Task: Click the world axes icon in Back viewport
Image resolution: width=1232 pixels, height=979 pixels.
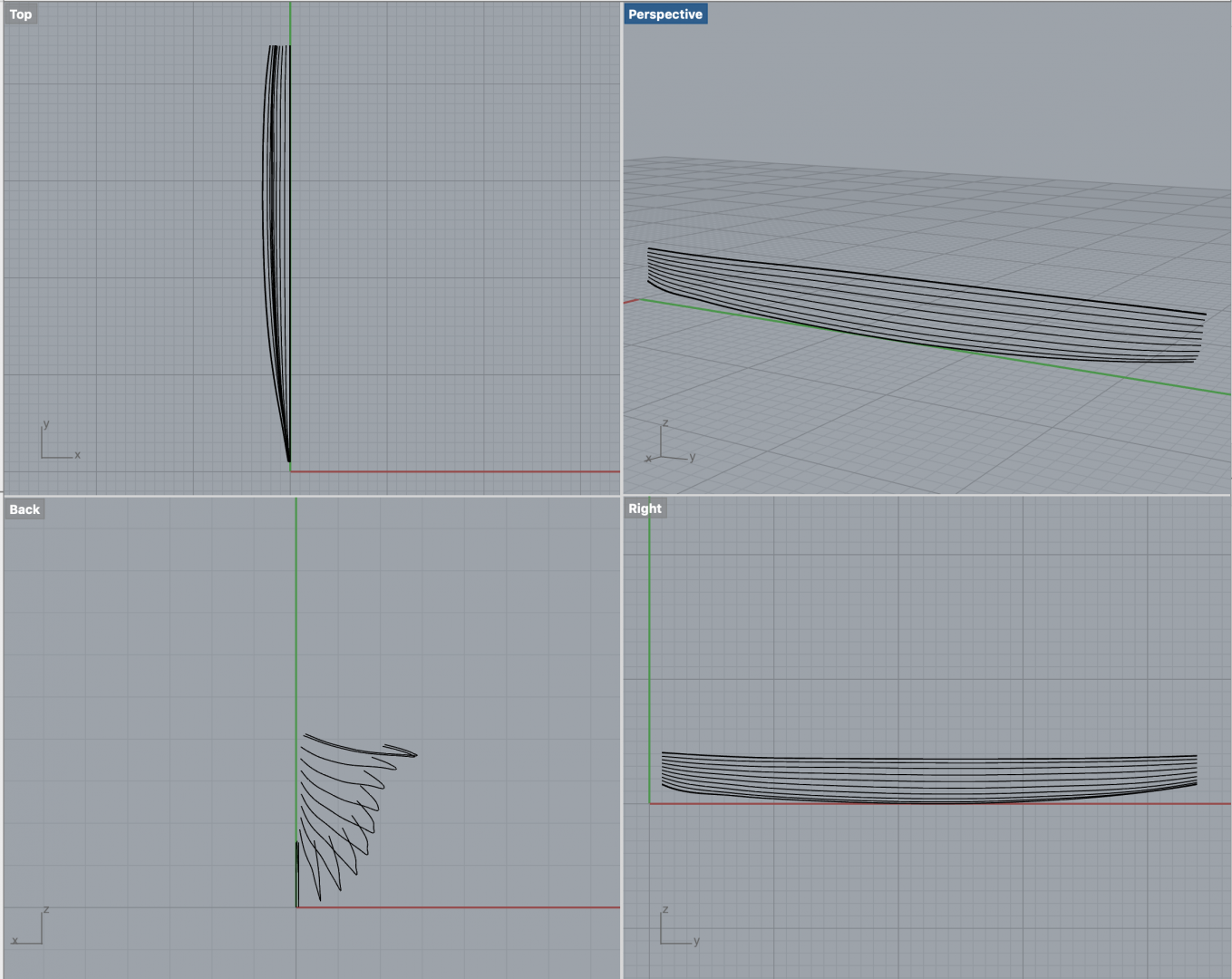Action: coord(30,929)
